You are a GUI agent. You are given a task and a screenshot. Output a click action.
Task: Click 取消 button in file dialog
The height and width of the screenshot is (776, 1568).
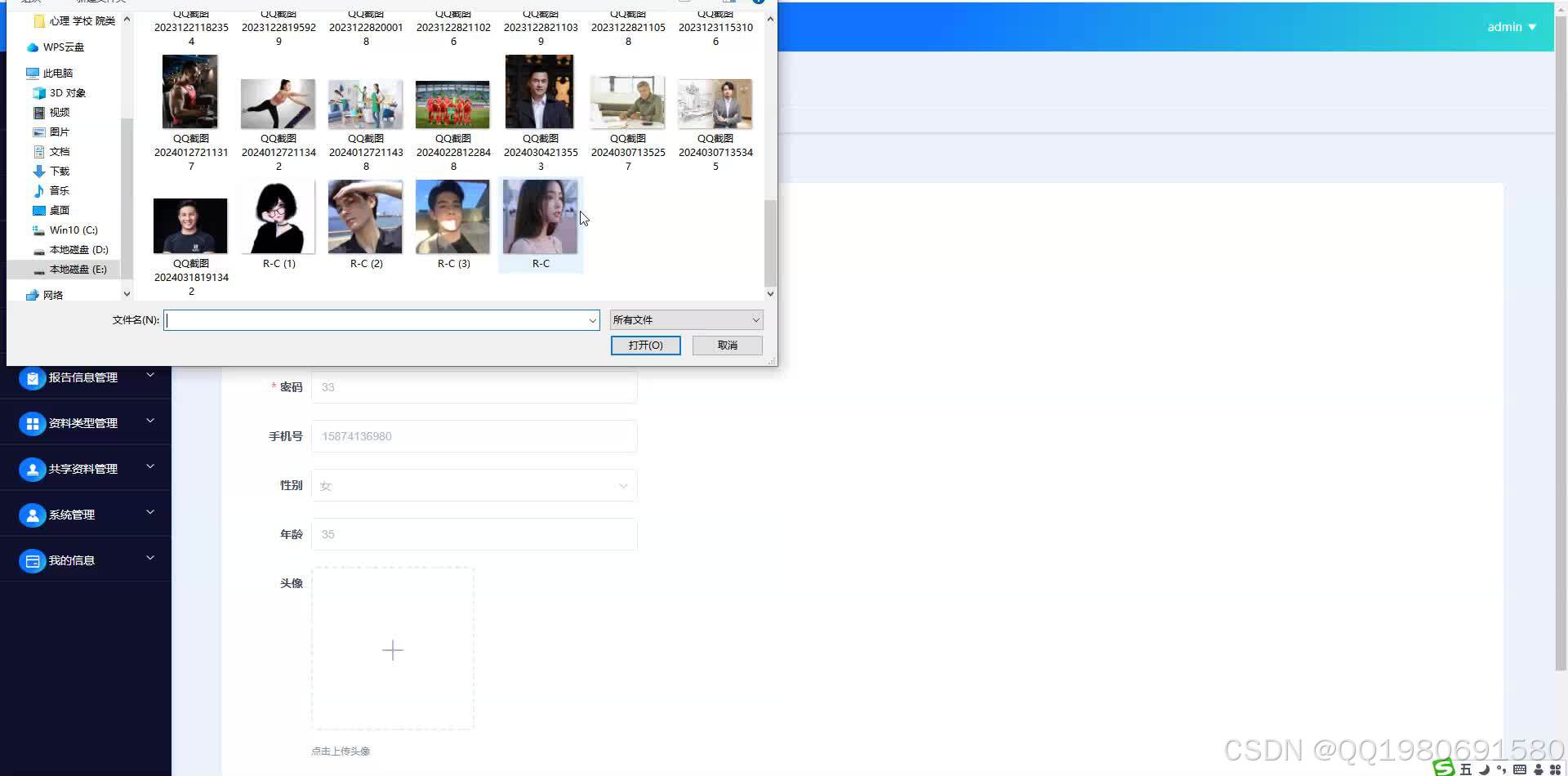[727, 346]
